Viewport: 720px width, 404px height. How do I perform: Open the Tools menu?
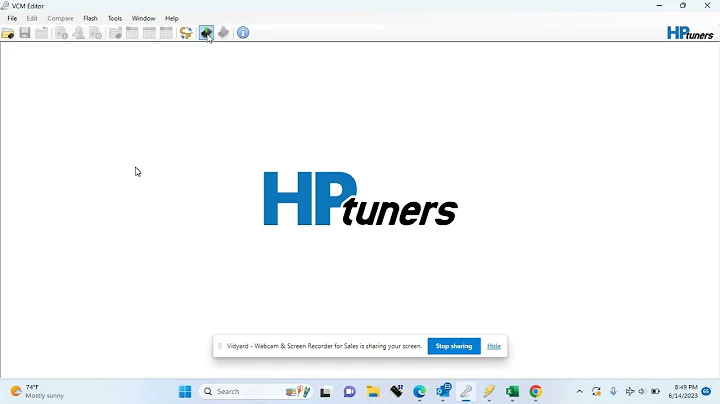[x=115, y=18]
